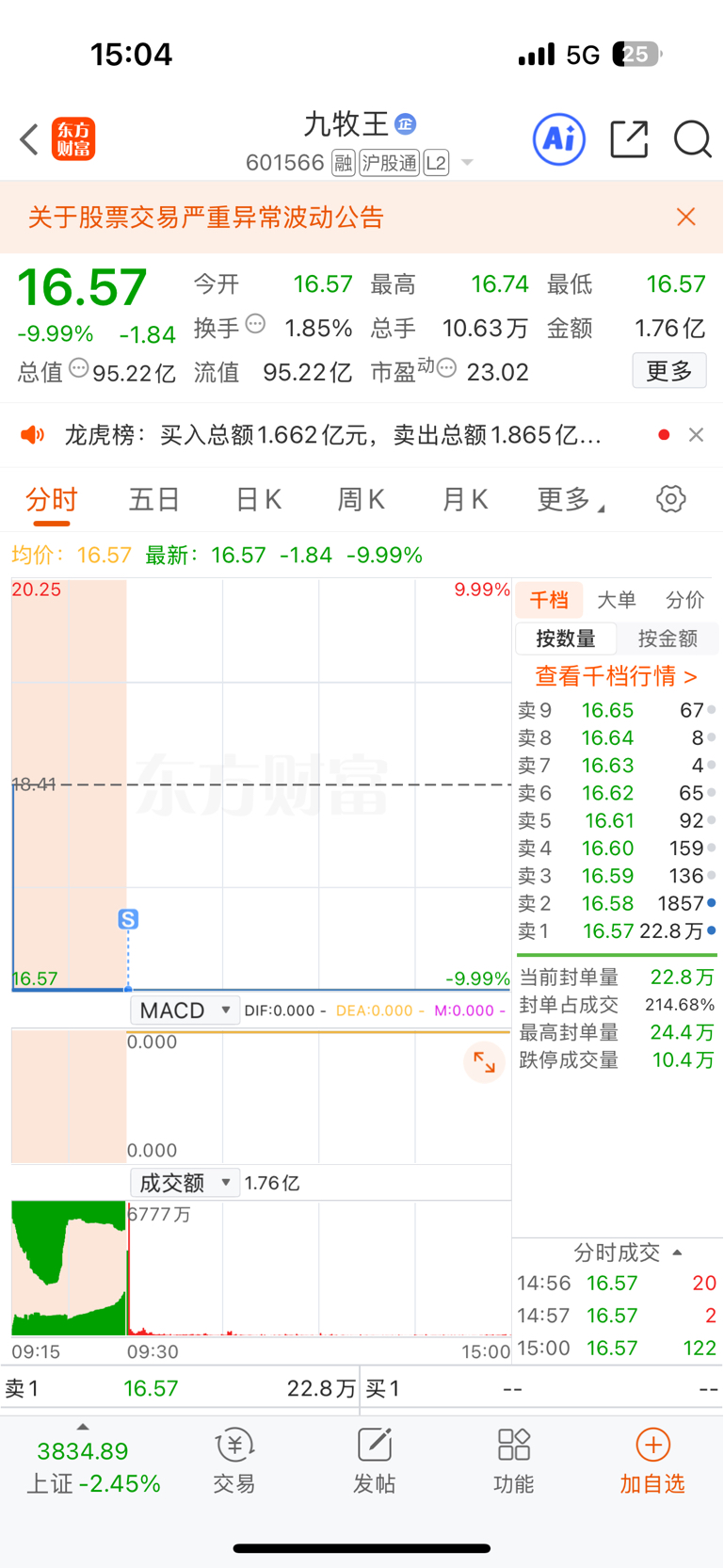Tap the 14:56 trade tick row
Image resolution: width=724 pixels, height=1568 pixels.
click(617, 1283)
